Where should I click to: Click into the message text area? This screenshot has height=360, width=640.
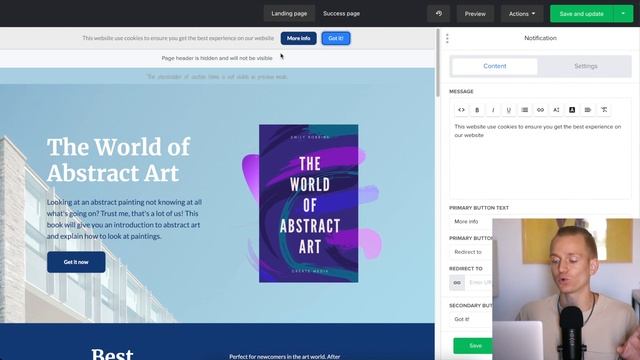pyautogui.click(x=540, y=159)
